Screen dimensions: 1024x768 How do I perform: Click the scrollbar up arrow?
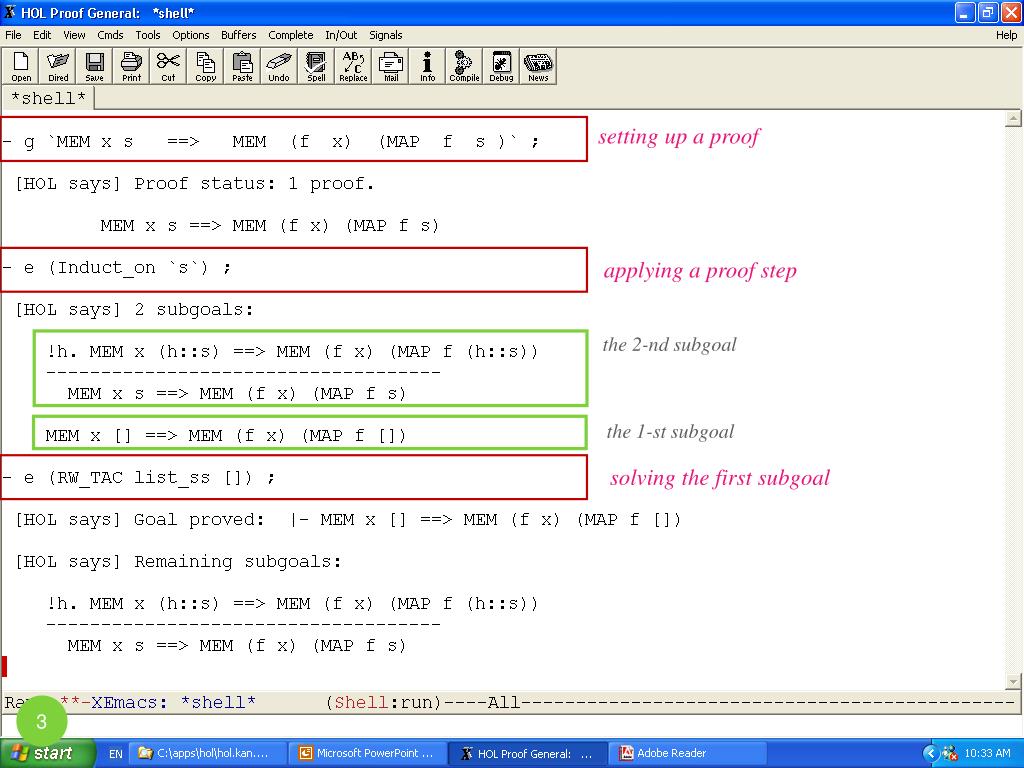1013,118
